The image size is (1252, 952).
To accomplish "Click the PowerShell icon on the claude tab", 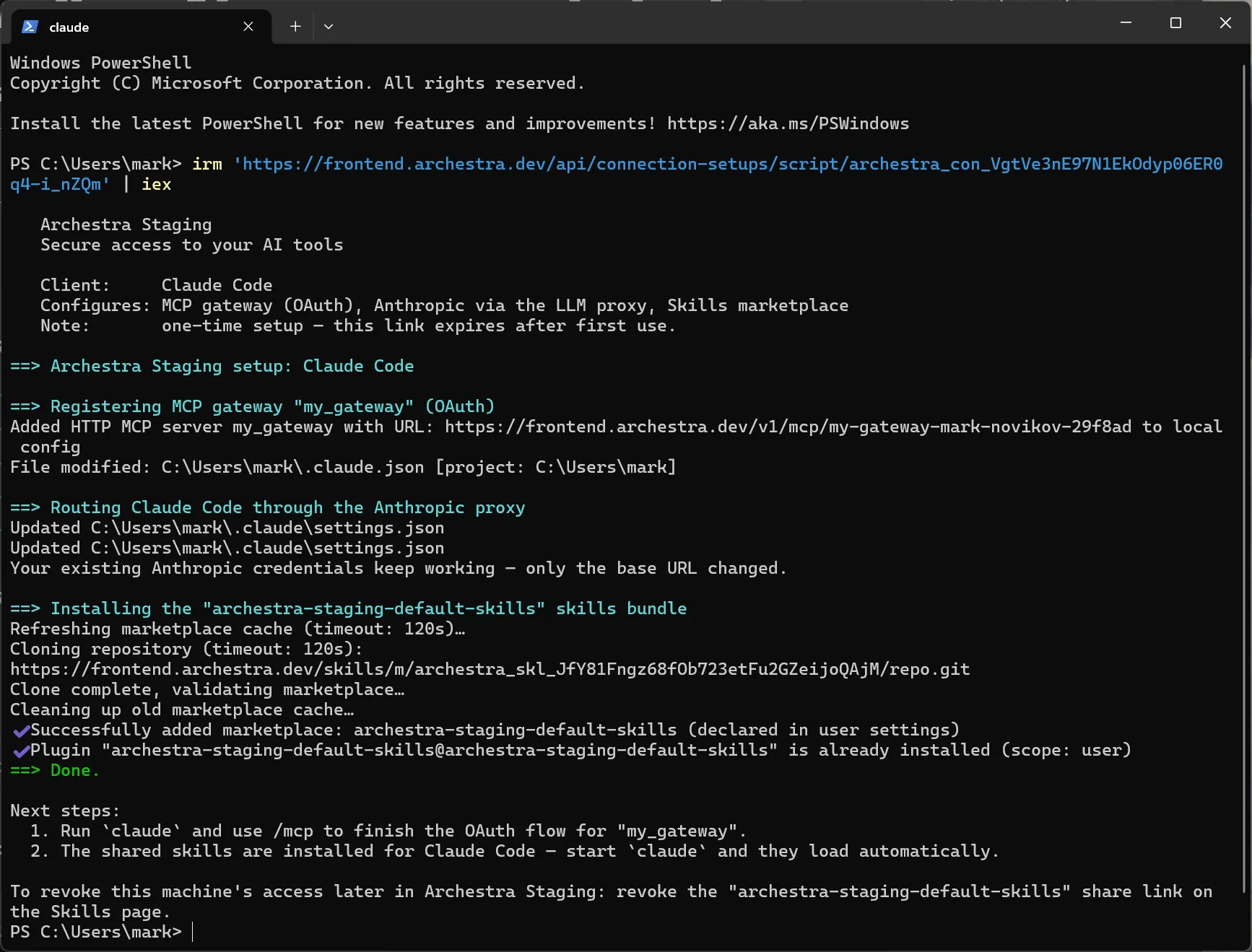I will pos(30,27).
